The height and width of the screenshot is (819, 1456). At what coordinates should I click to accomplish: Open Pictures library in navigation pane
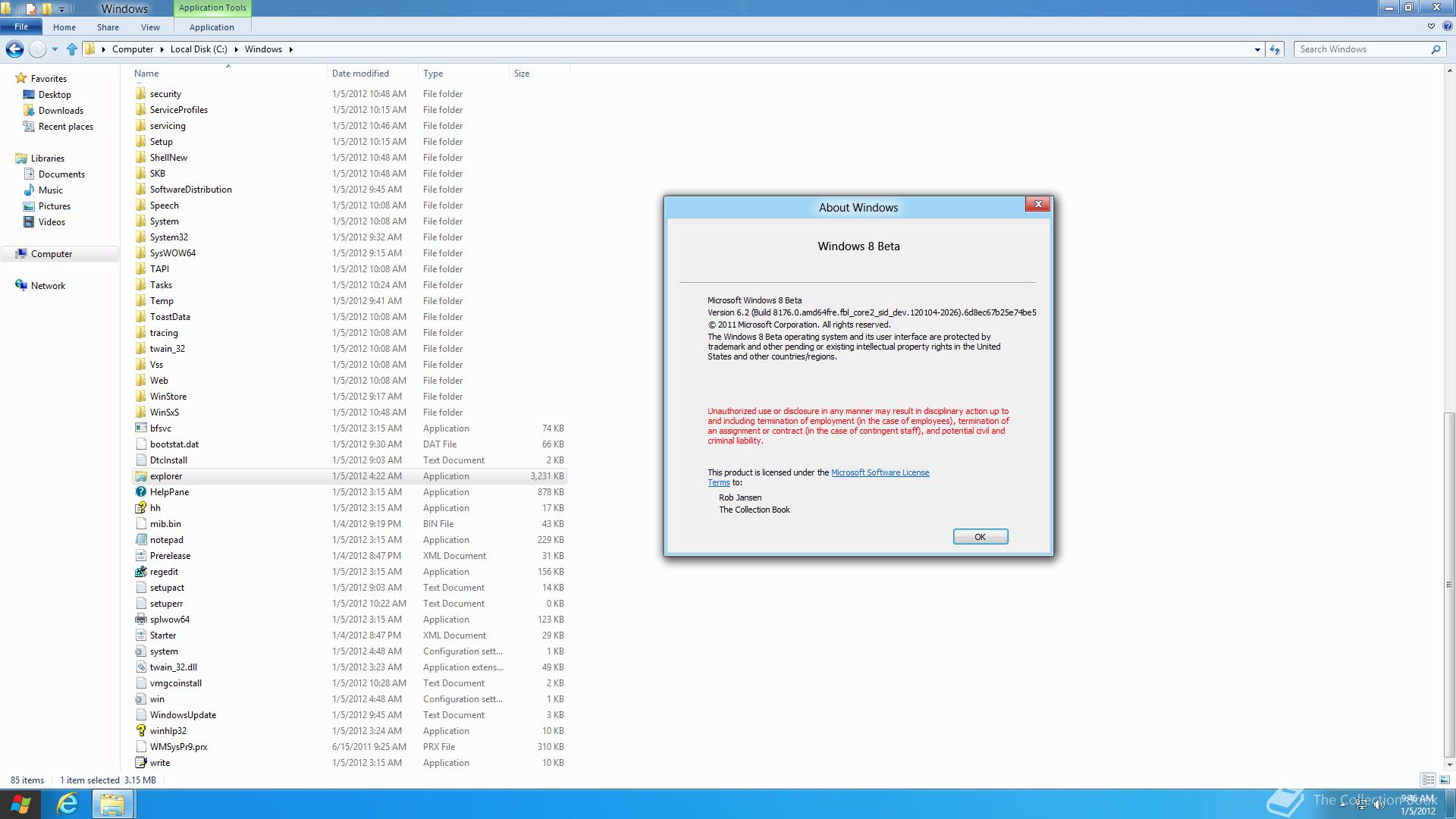[55, 206]
